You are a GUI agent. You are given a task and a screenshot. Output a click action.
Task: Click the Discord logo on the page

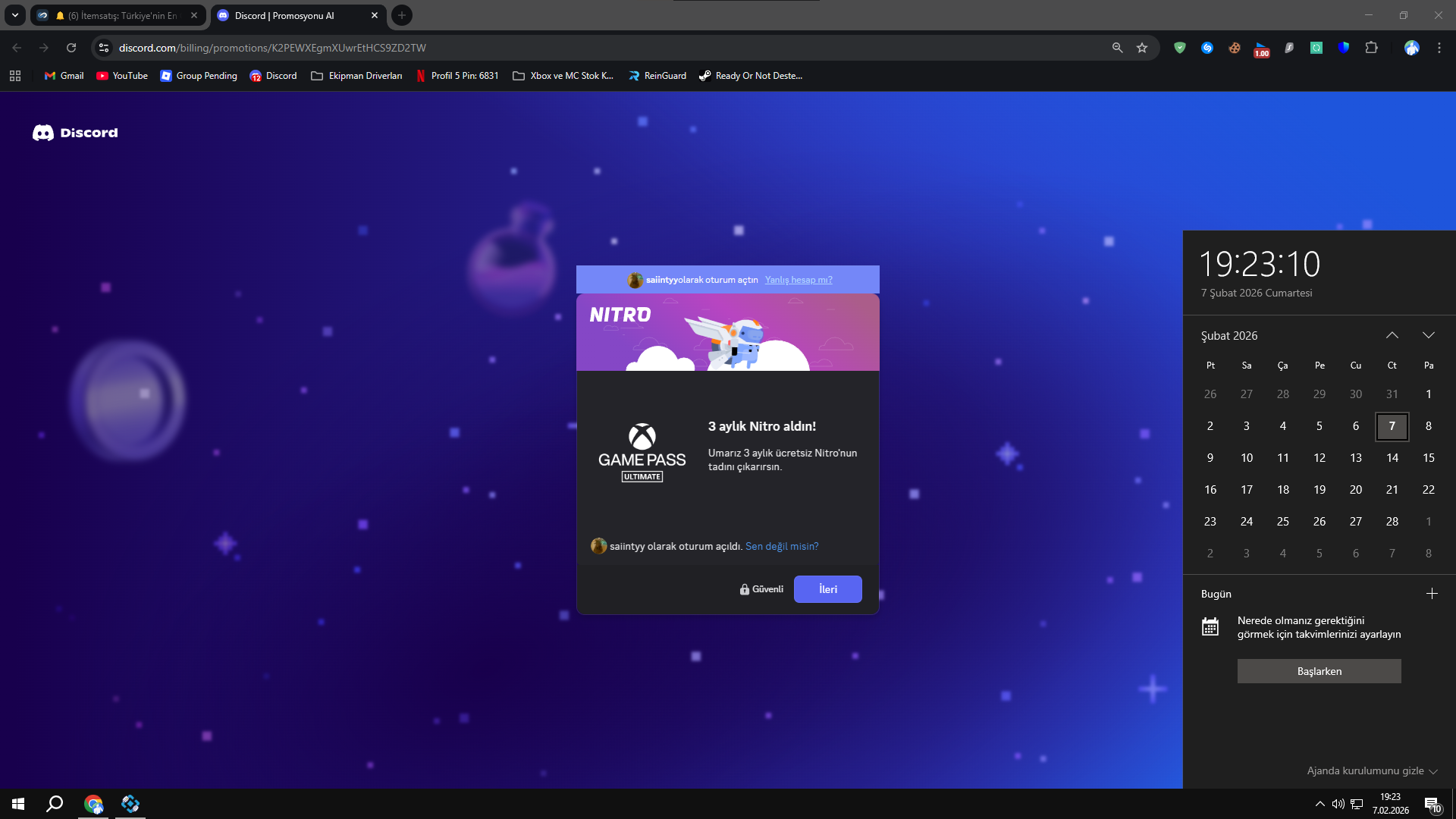coord(75,133)
